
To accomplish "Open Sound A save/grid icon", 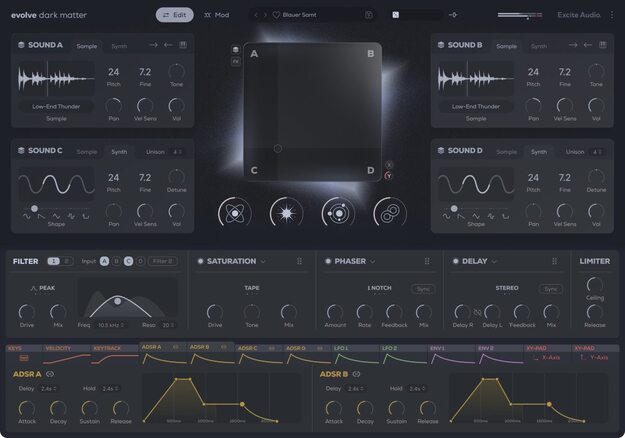I will (183, 45).
